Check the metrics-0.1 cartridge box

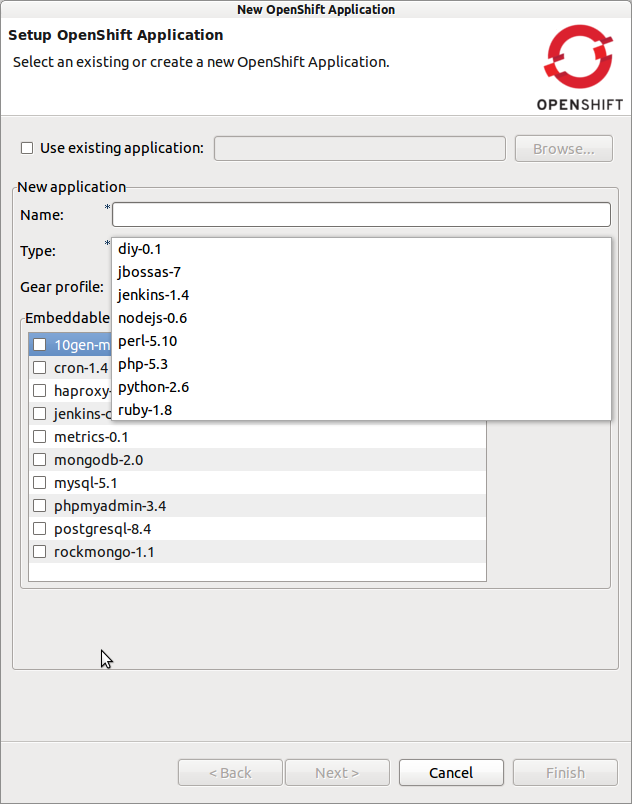point(40,437)
